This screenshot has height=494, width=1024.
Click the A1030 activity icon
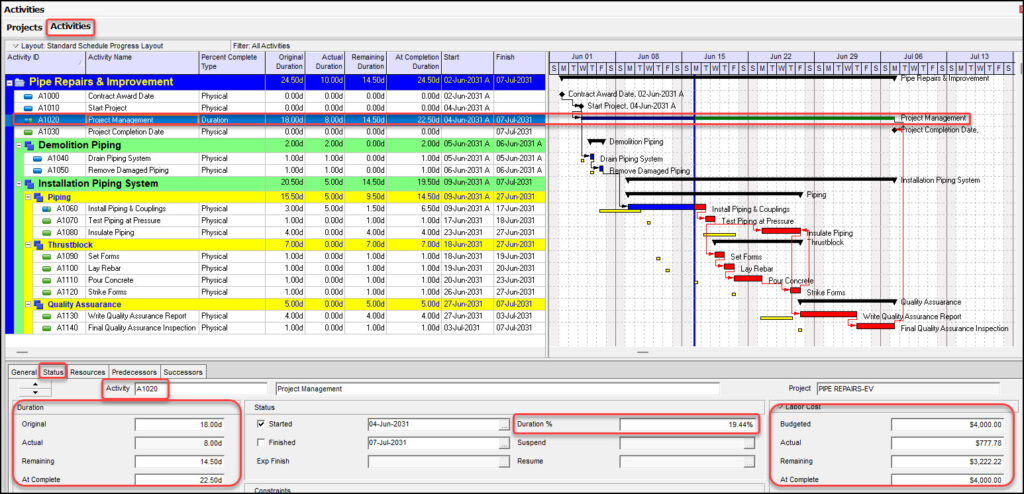pyautogui.click(x=28, y=132)
